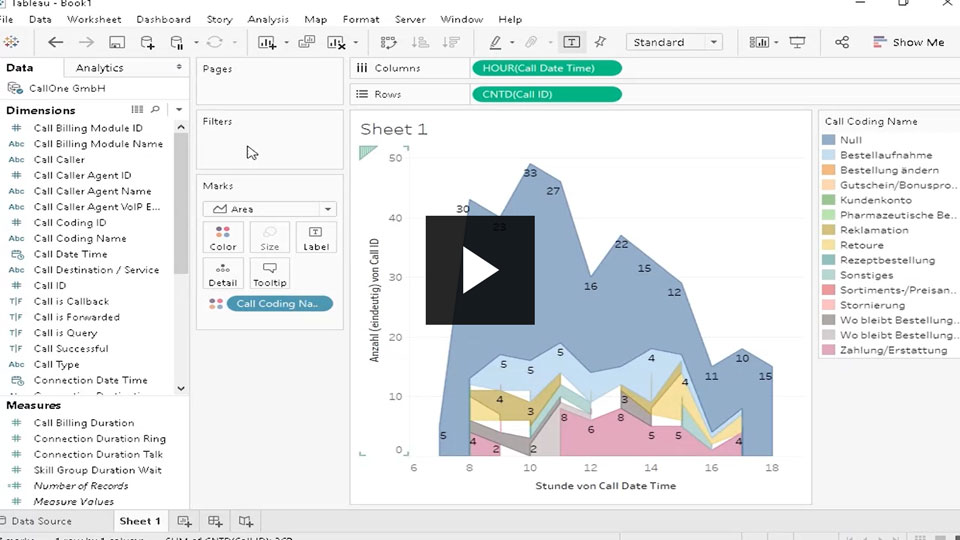Open the Worksheet menu

[x=94, y=19]
